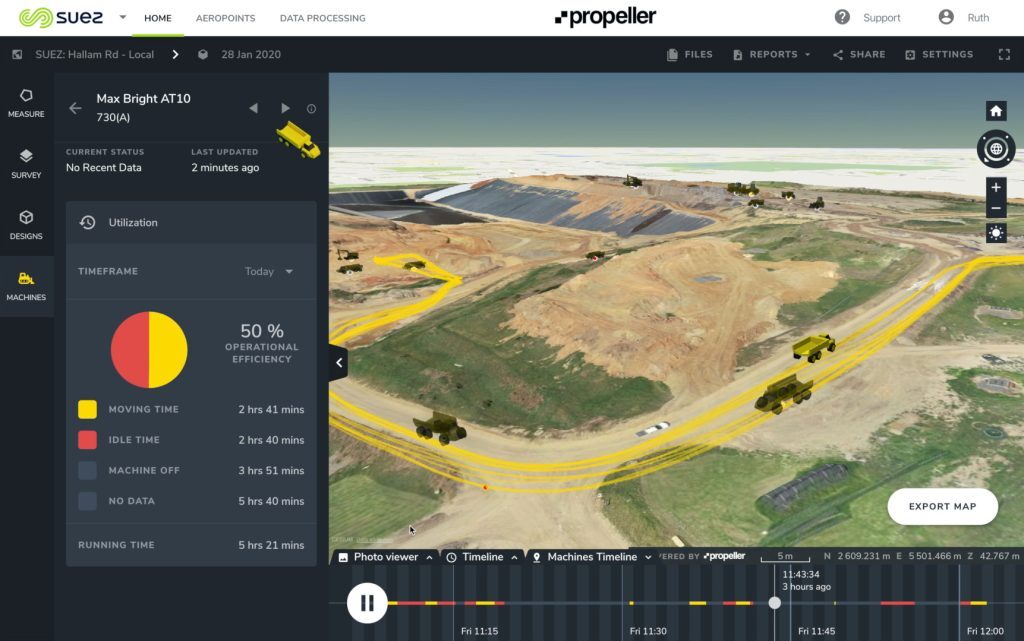Open the Designs panel
The width and height of the screenshot is (1024, 641).
[27, 224]
